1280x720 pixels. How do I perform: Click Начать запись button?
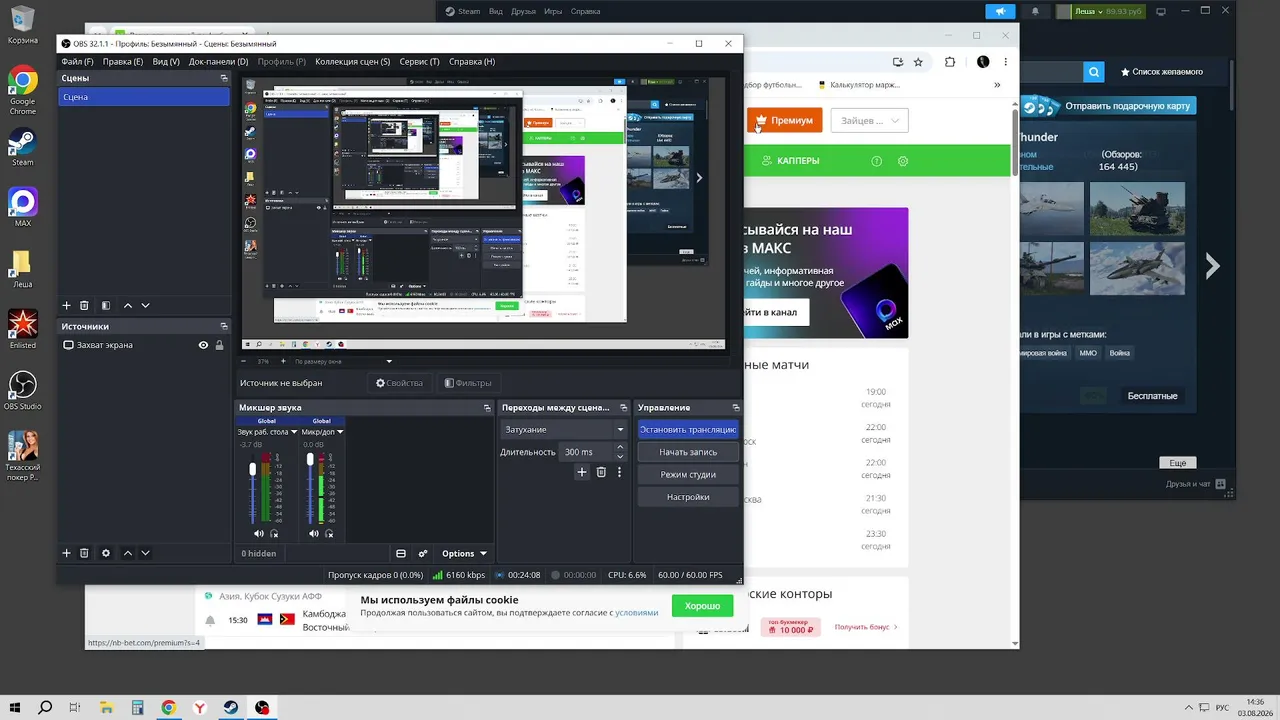tap(688, 452)
